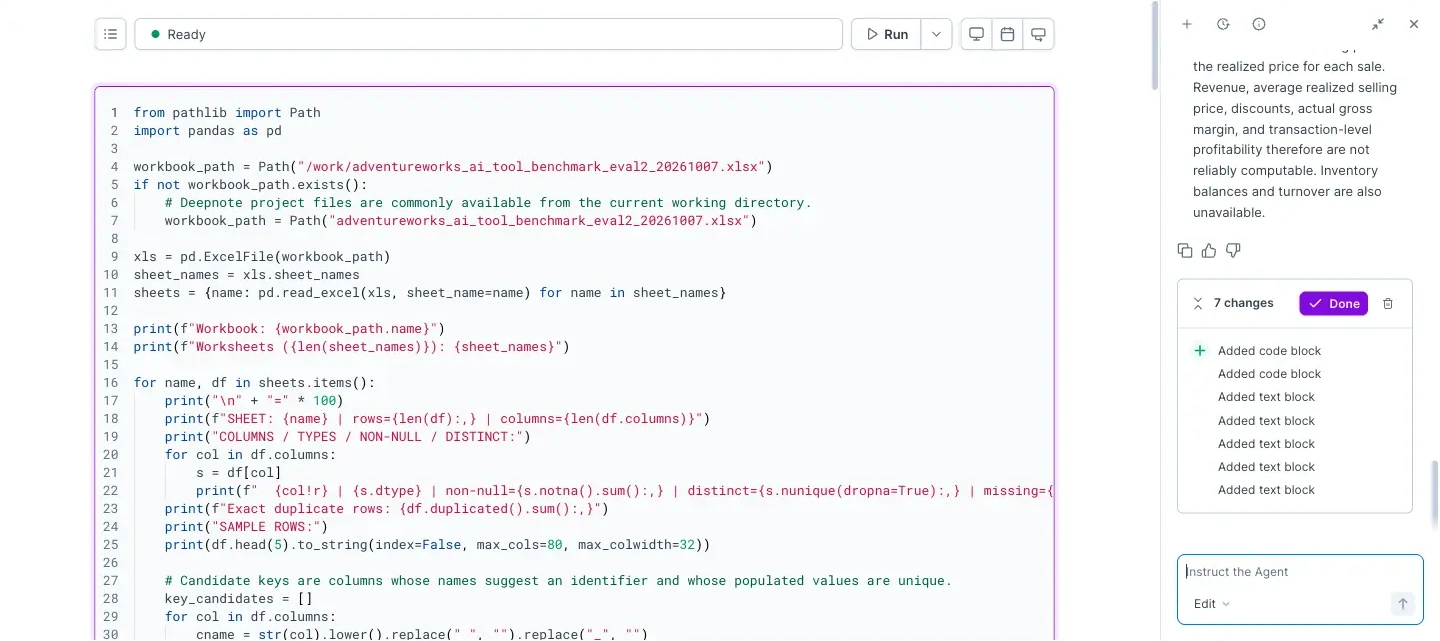Open the schedule calendar icon
Screen dimensions: 1440x641
pyautogui.click(x=1008, y=34)
